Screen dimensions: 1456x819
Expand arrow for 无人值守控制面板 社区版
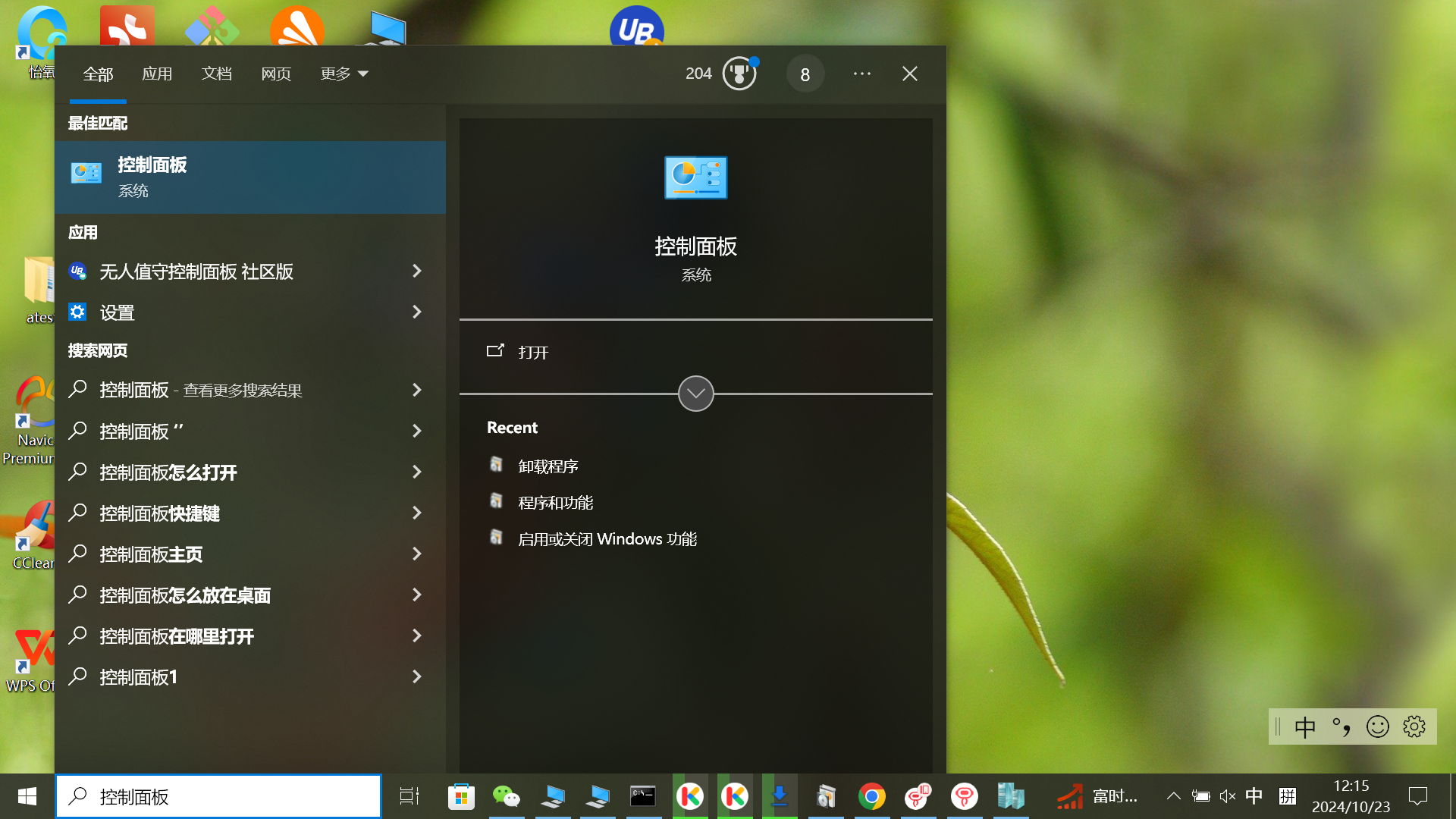tap(416, 271)
